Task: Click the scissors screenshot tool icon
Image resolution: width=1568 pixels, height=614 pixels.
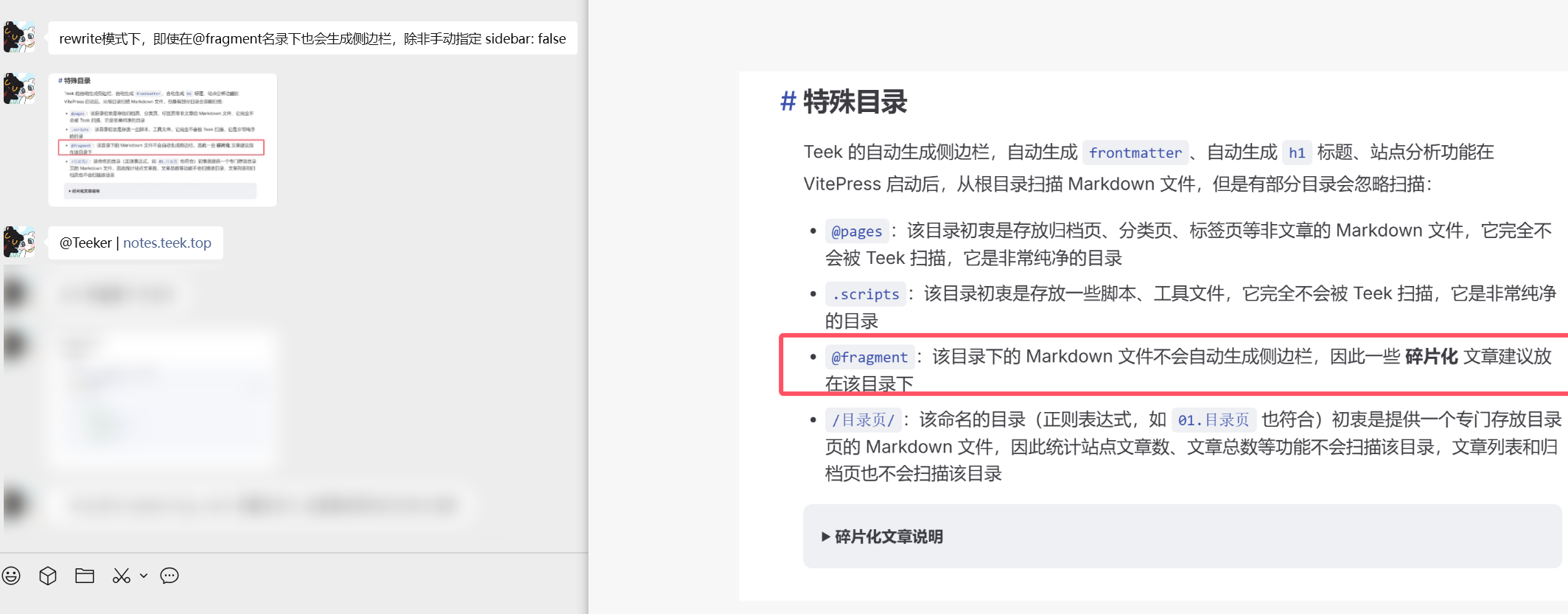Action: coord(121,576)
